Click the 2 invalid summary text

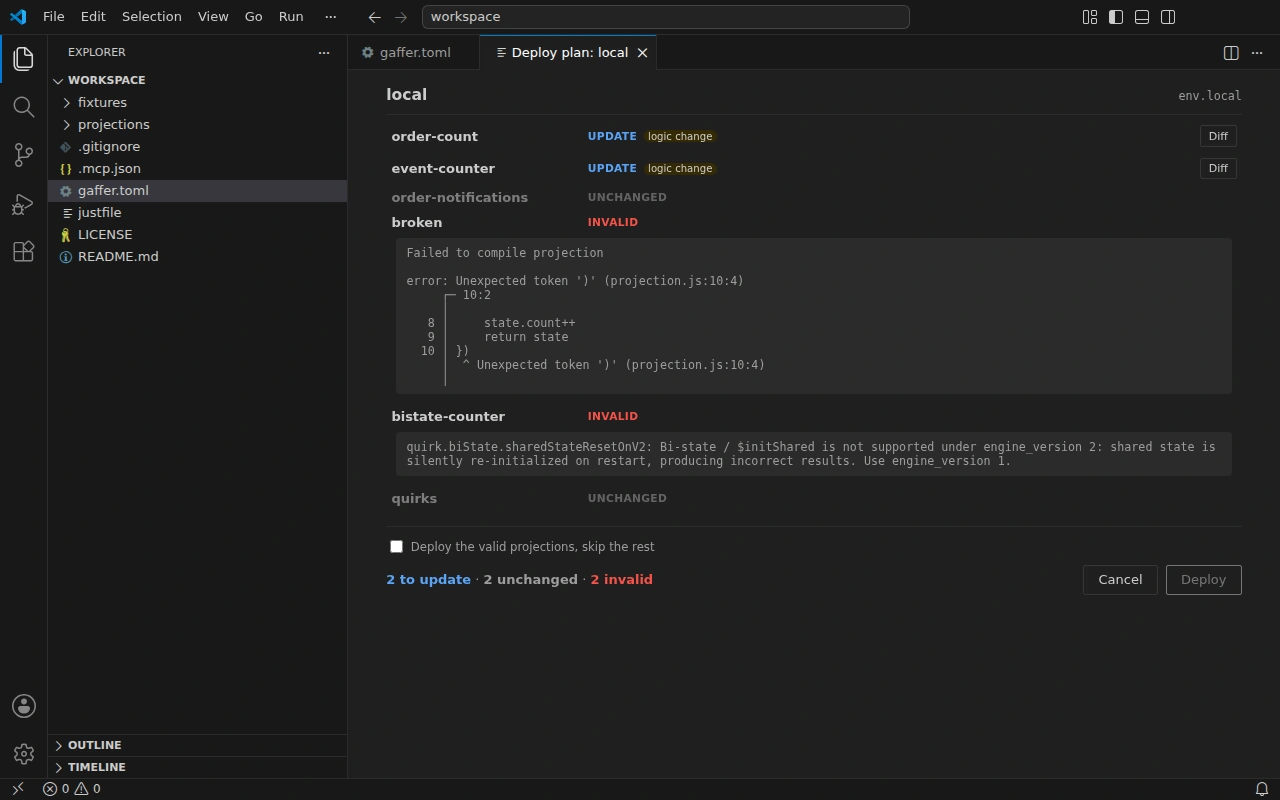pos(621,580)
